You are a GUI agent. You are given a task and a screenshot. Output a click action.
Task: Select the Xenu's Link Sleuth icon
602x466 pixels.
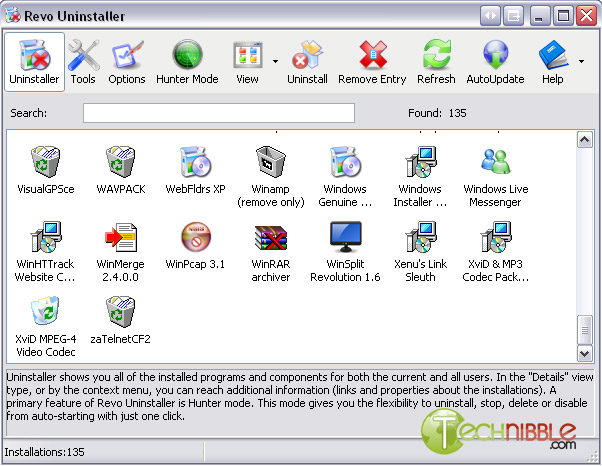click(420, 236)
